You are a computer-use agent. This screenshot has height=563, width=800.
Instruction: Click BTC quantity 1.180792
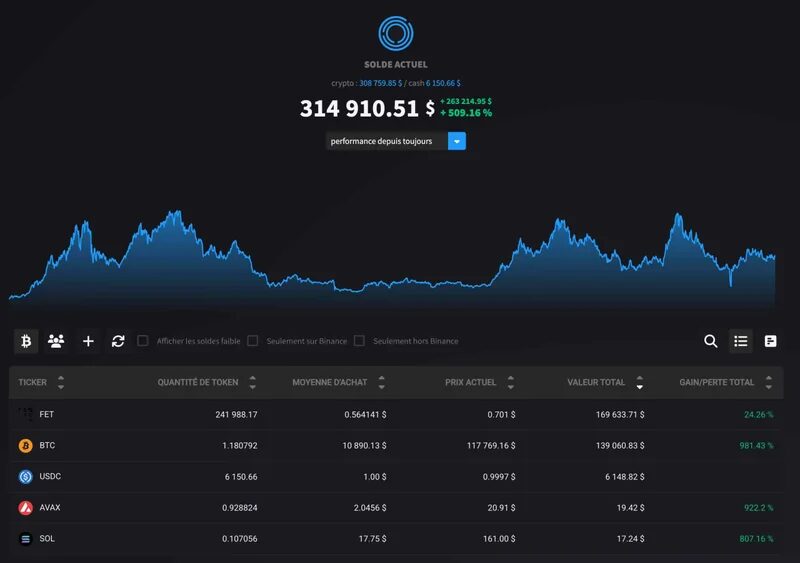240,446
